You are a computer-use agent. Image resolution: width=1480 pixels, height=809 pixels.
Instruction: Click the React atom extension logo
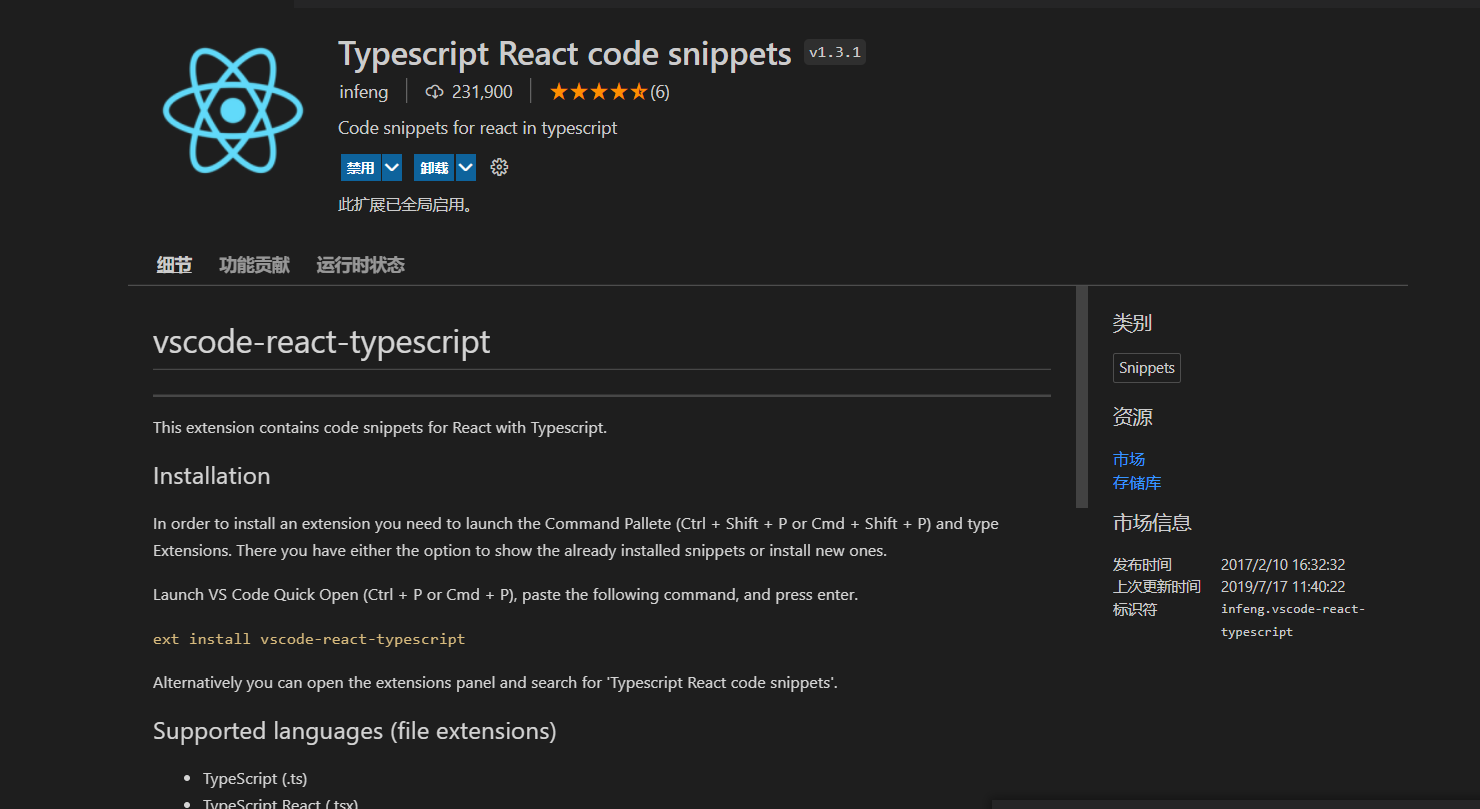[233, 110]
